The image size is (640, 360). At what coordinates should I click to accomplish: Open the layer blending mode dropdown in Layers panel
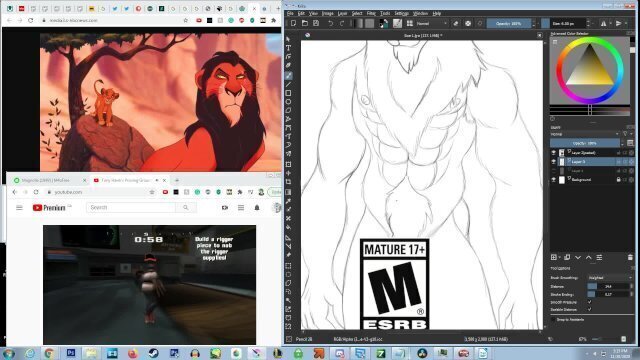(x=584, y=134)
